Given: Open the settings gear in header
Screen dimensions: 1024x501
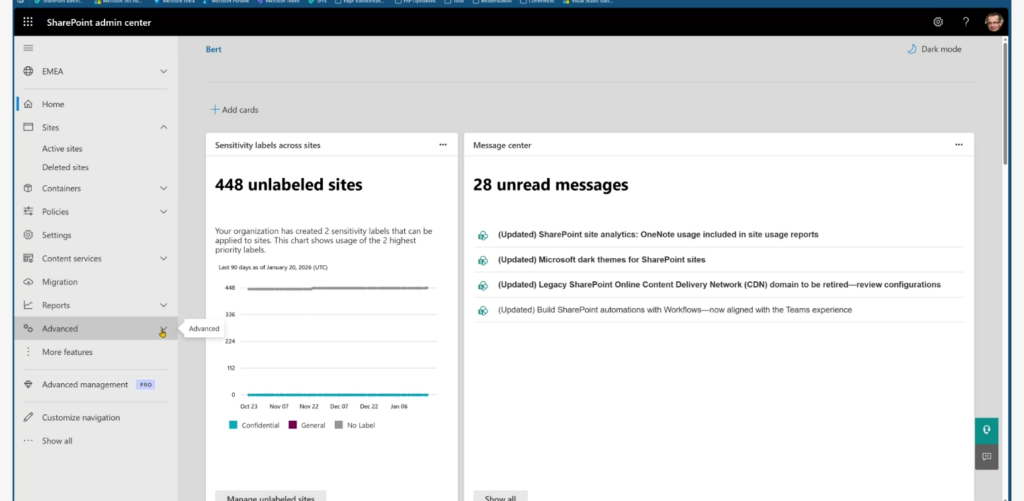Looking at the screenshot, I should 938,21.
